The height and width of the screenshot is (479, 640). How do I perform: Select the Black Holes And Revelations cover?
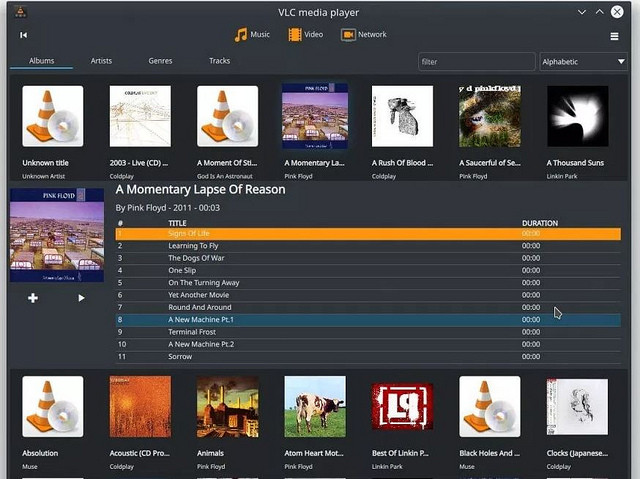point(489,406)
